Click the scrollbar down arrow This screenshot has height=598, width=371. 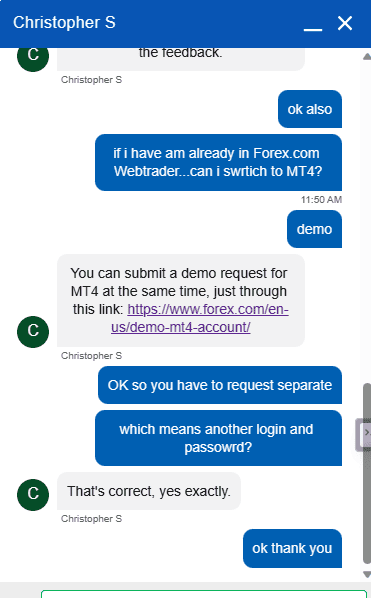tap(367, 574)
